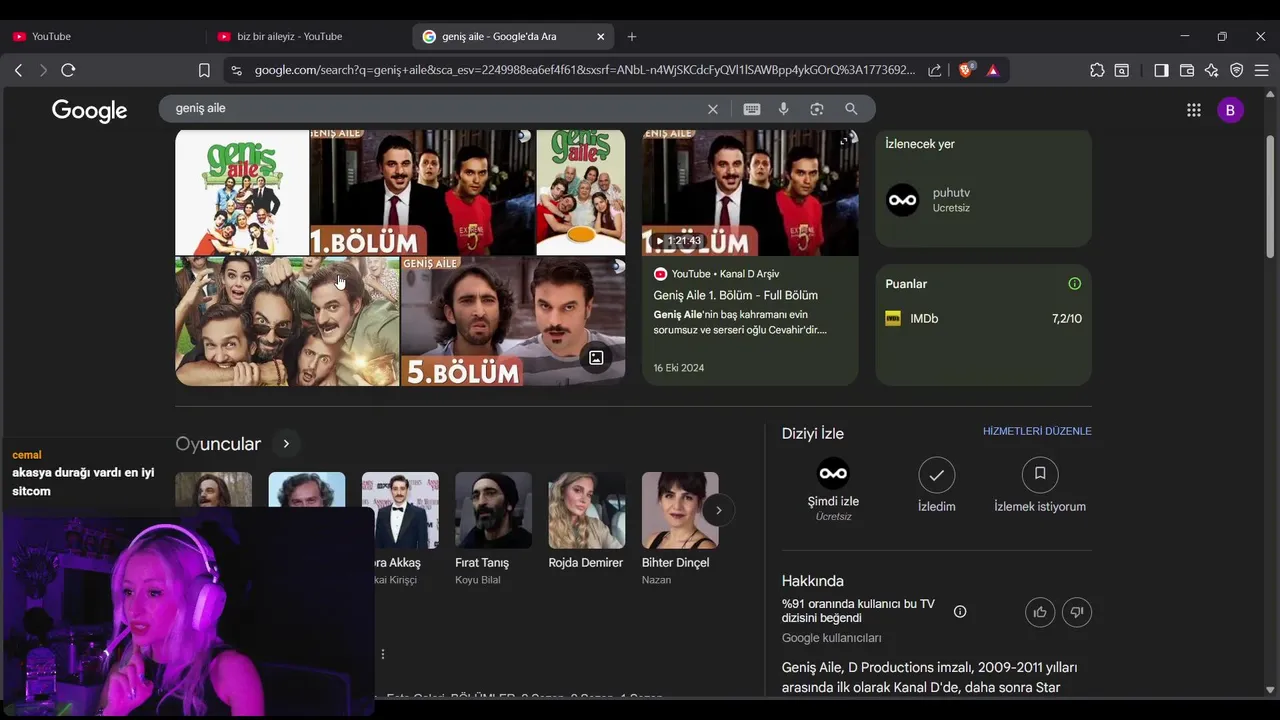Click the 16 Eki 2024 date text

click(679, 368)
